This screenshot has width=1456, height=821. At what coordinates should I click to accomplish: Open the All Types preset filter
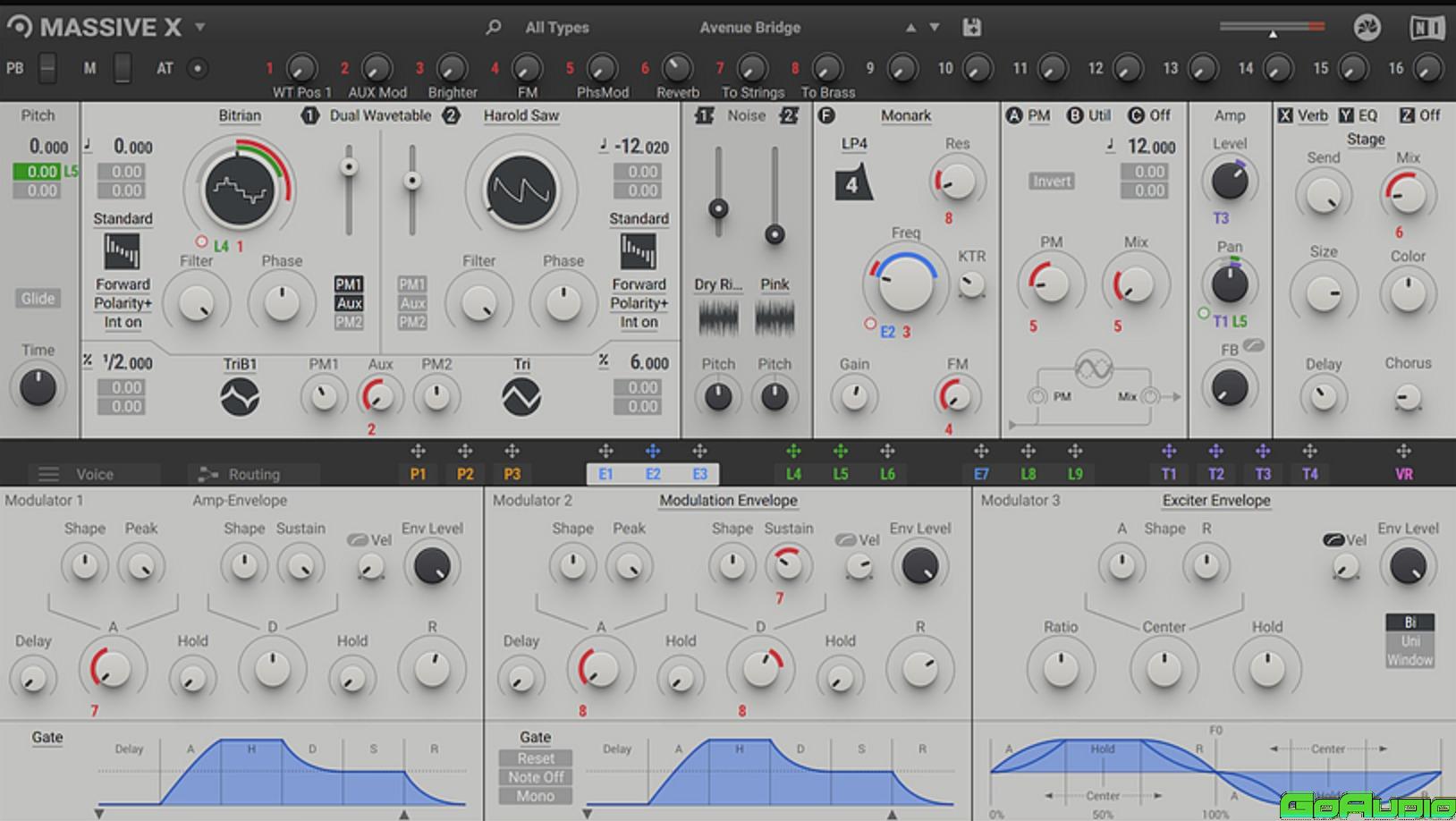click(557, 28)
